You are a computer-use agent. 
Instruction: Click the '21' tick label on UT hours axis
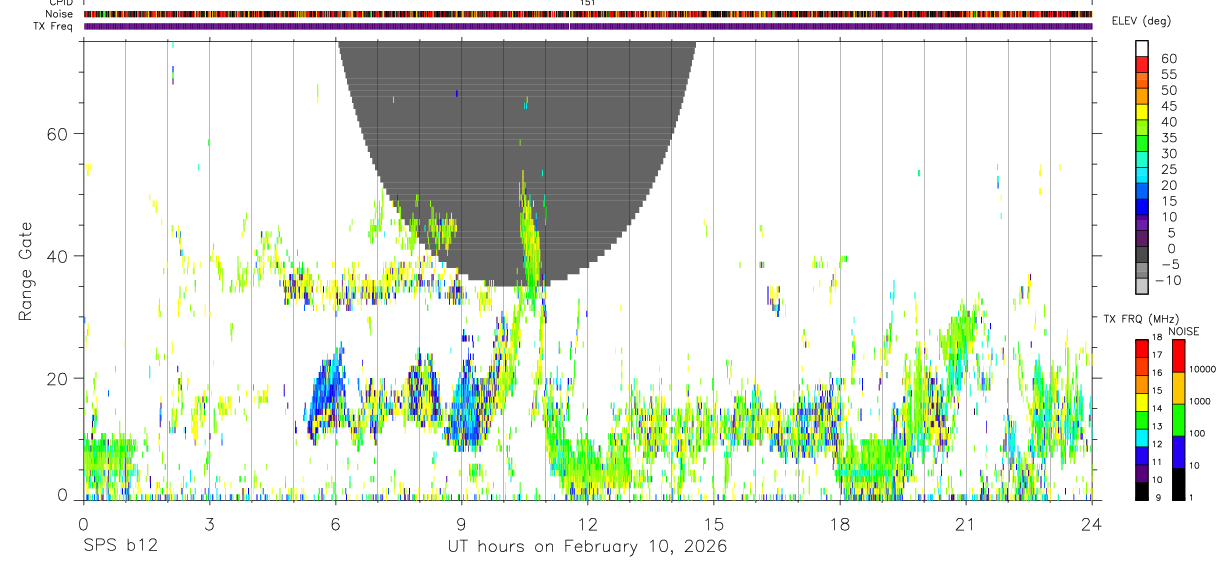tap(965, 523)
